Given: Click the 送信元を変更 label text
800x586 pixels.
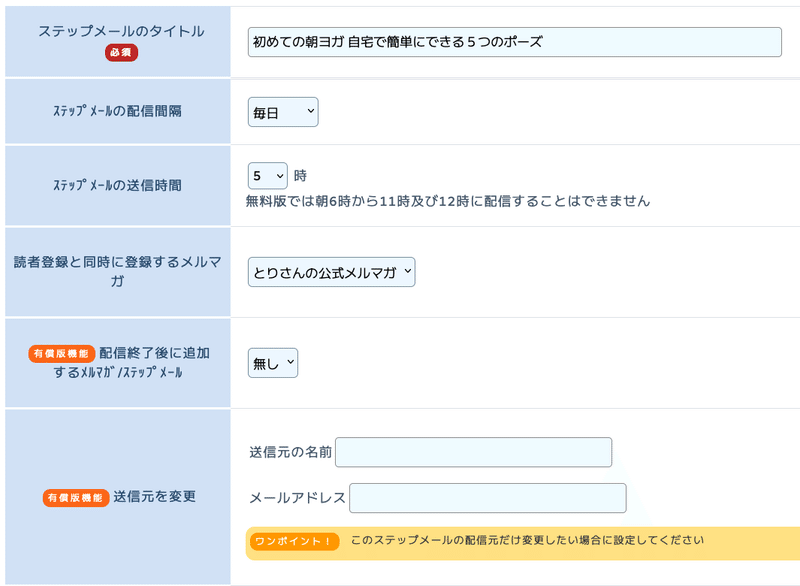Looking at the screenshot, I should (154, 497).
